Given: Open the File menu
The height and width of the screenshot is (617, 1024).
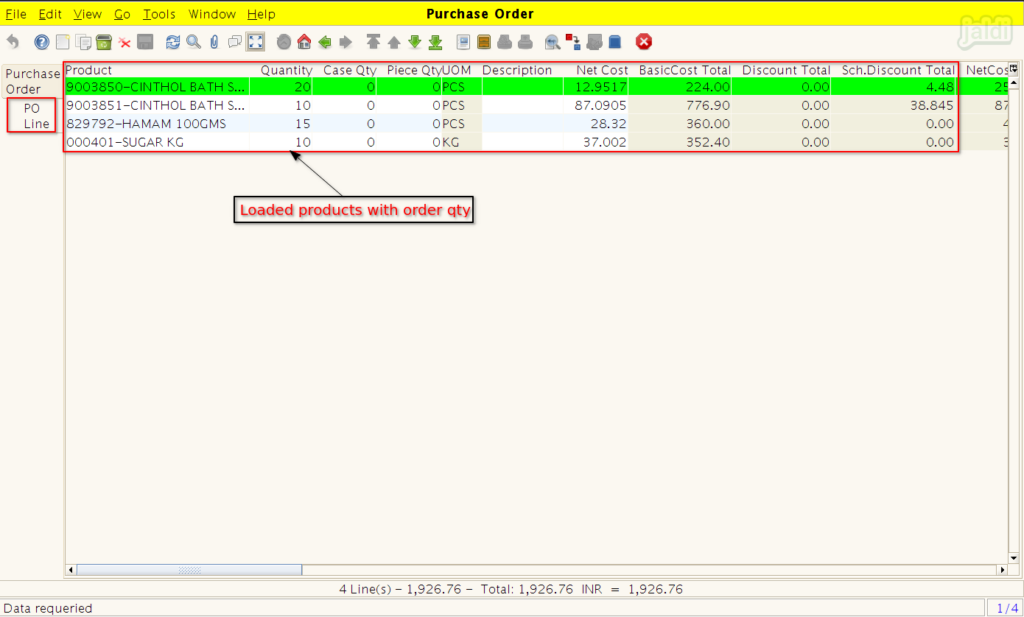Looking at the screenshot, I should pos(16,14).
